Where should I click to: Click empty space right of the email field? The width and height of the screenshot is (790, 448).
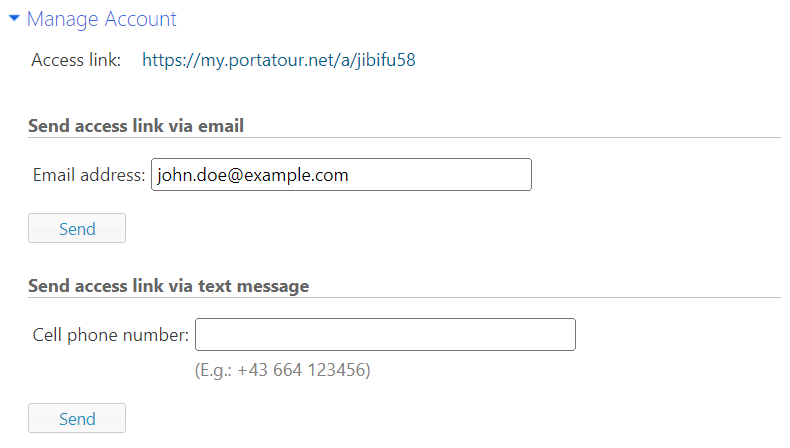click(x=650, y=175)
